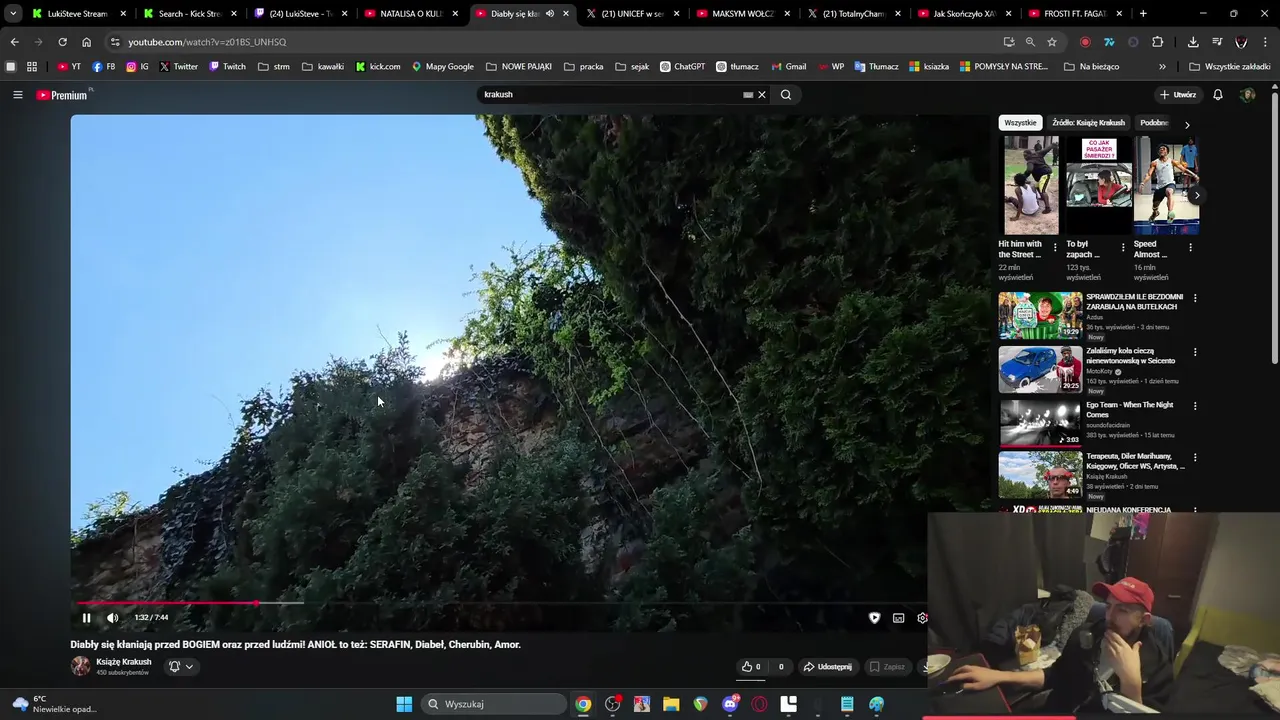Click the Utwórz create button

tap(1178, 95)
